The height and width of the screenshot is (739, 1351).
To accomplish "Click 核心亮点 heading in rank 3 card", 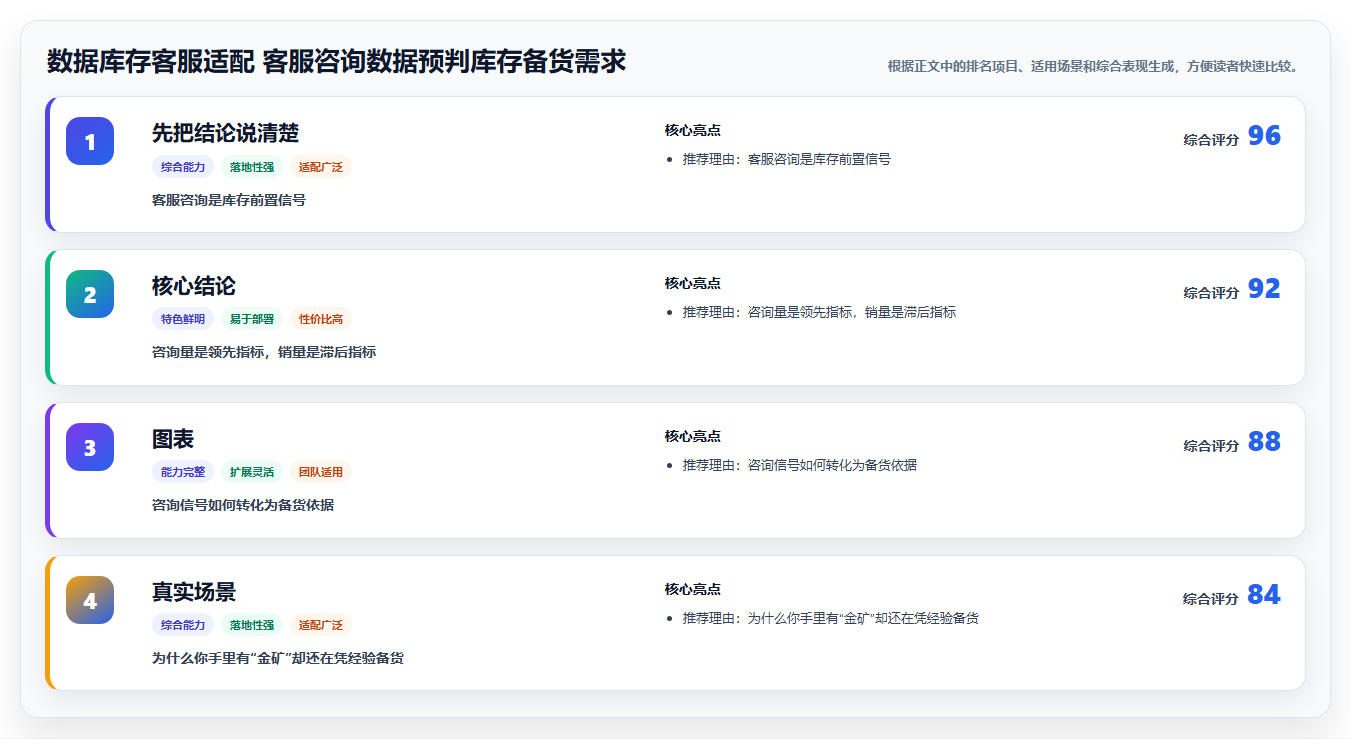I will [693, 436].
